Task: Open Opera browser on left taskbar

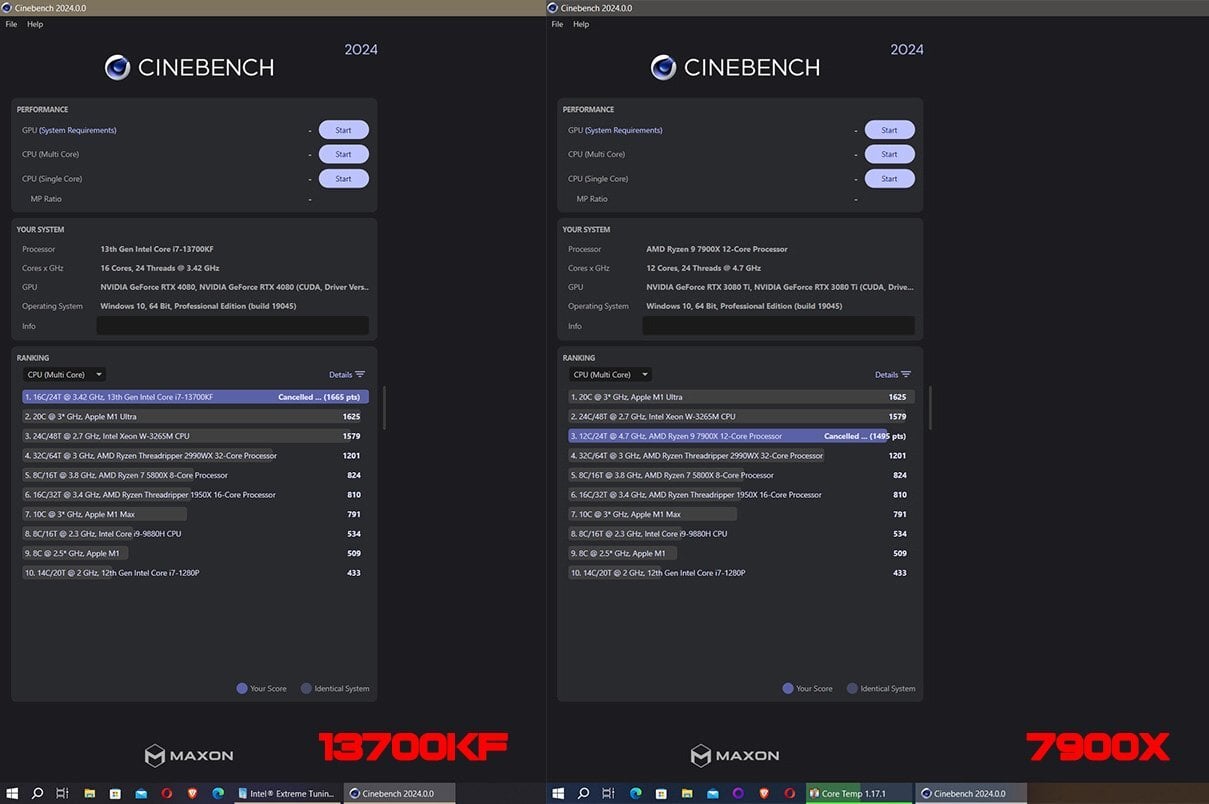Action: [167, 794]
